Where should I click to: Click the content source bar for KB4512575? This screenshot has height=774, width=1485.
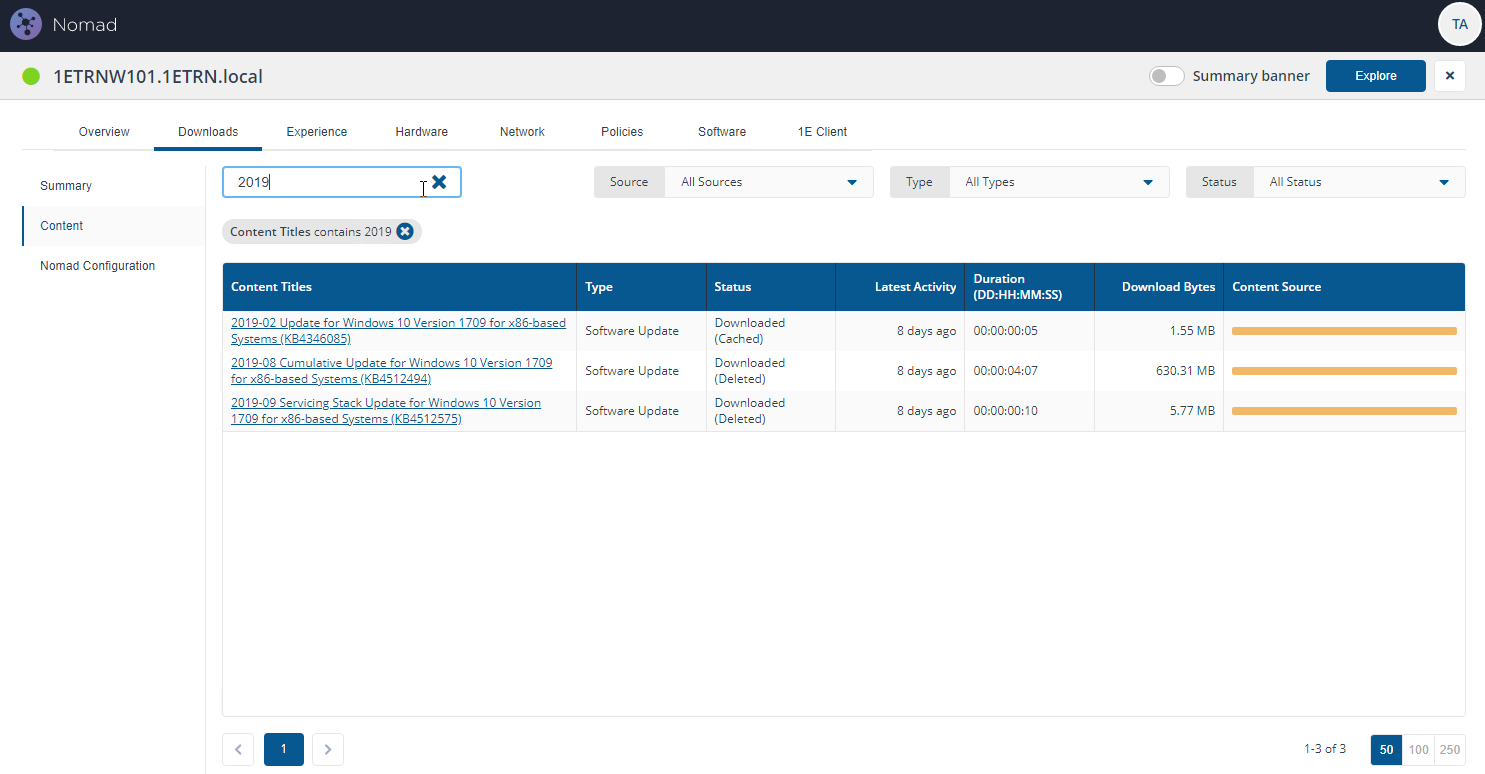pos(1344,411)
